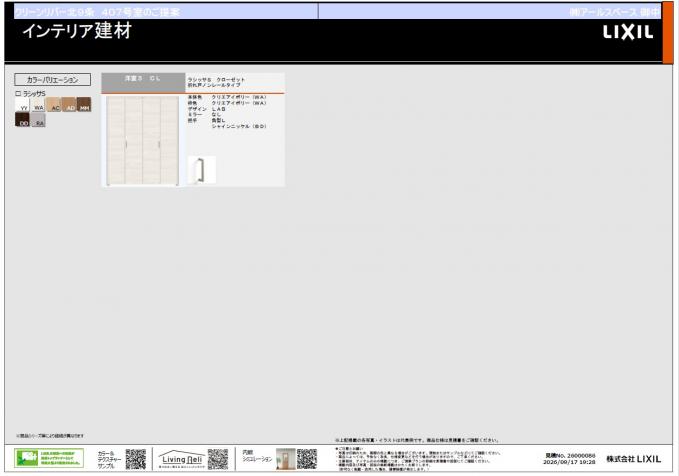The image size is (679, 476).
Task: Click the LIXIL logo in header
Action: [628, 32]
